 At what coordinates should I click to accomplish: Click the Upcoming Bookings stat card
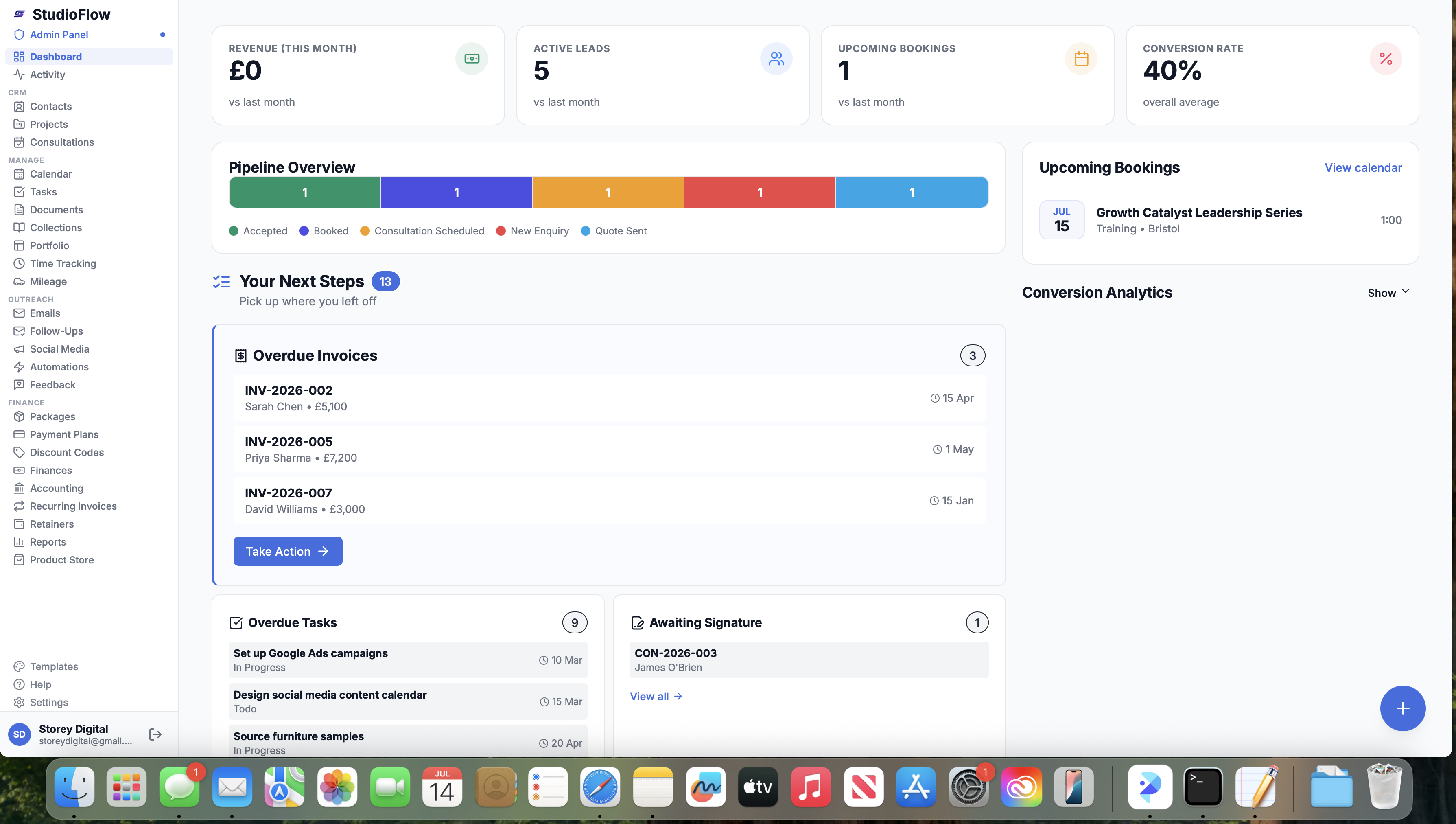pyautogui.click(x=967, y=75)
